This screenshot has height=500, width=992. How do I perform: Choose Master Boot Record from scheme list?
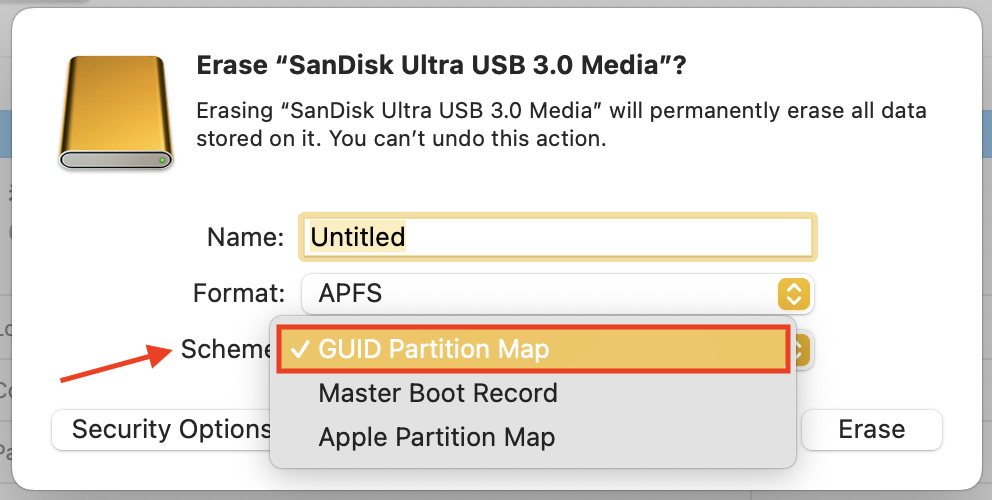[438, 393]
